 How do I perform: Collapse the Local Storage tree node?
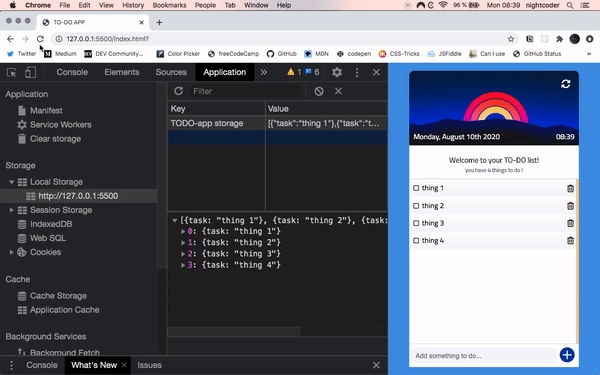click(x=11, y=182)
